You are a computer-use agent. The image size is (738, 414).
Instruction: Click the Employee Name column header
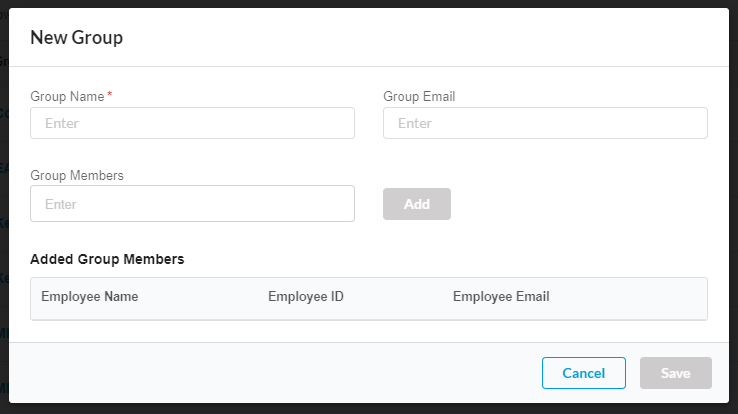click(90, 297)
